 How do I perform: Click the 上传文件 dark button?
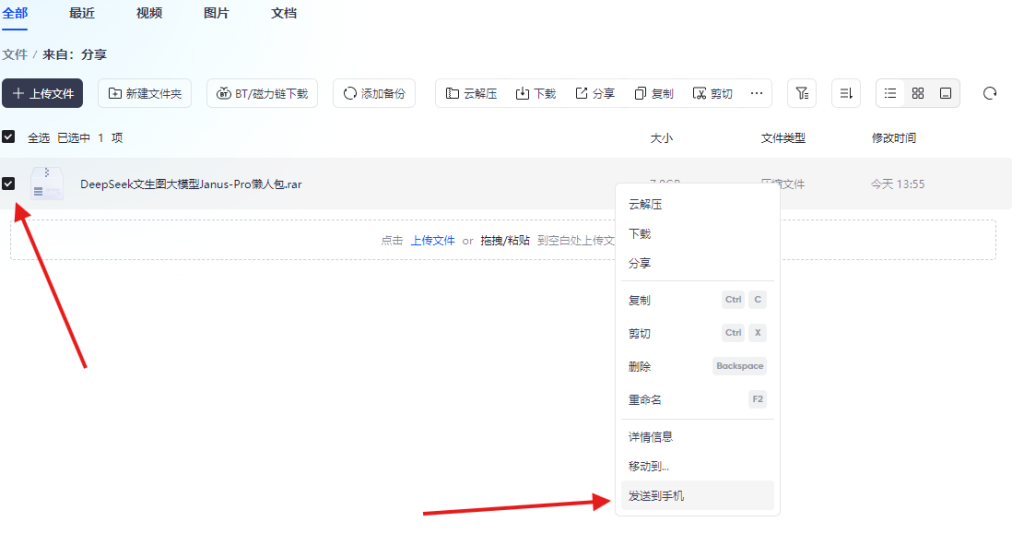(x=42, y=93)
